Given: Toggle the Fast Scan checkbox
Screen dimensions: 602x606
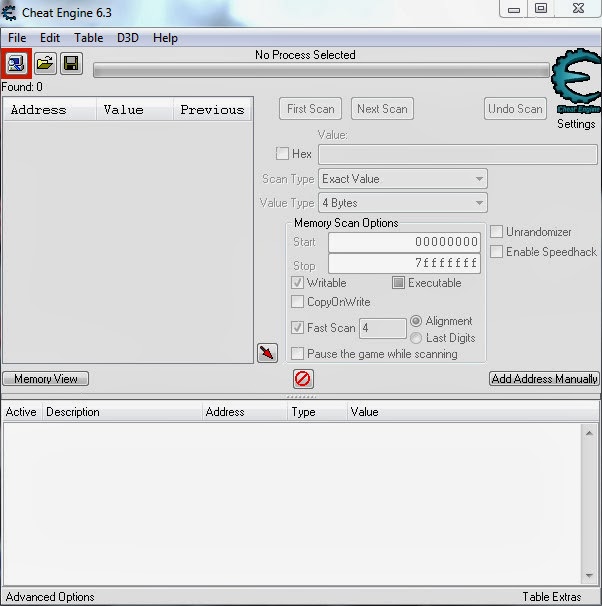Looking at the screenshot, I should tap(297, 327).
